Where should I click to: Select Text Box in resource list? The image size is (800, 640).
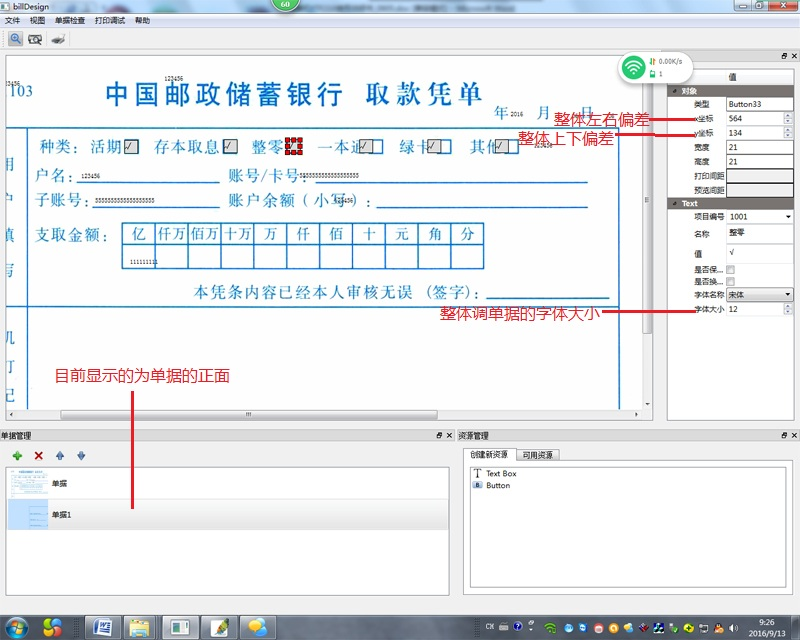point(500,473)
